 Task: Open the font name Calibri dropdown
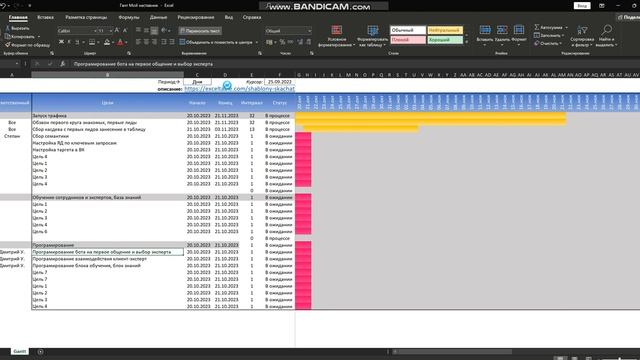coord(95,31)
